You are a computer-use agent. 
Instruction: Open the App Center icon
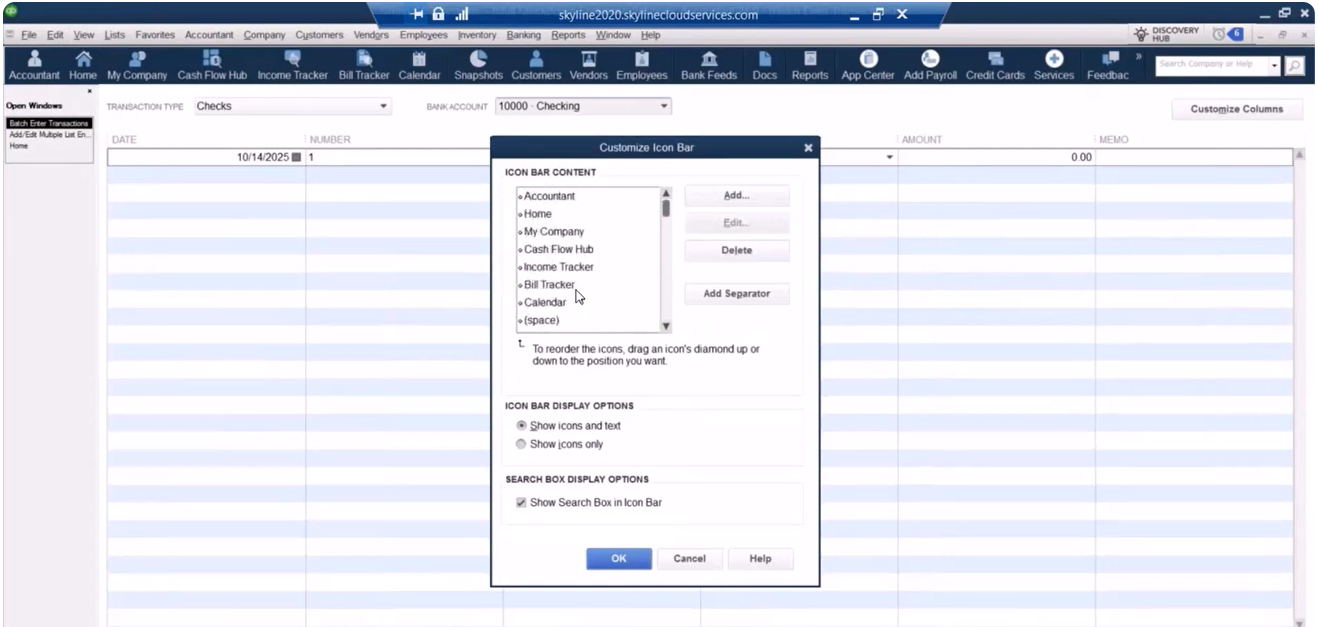868,60
